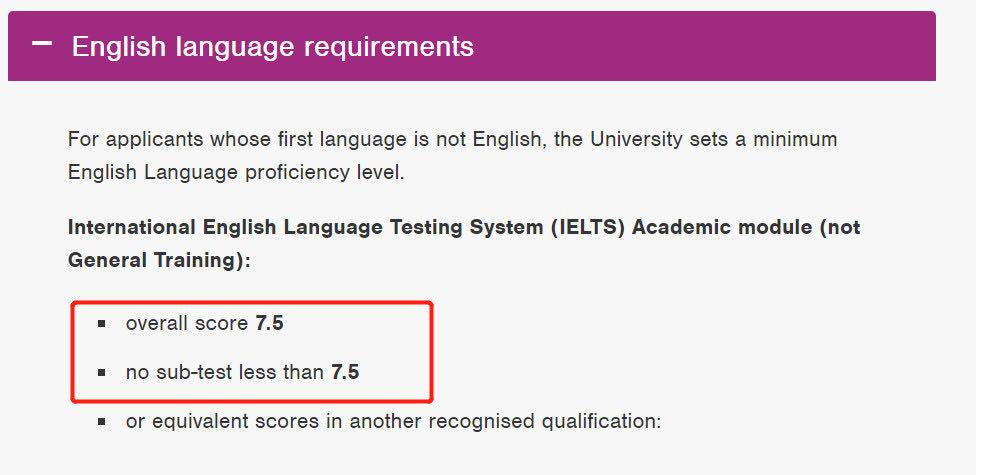Collapse section using the minus icon
The image size is (986, 475).
[x=41, y=45]
